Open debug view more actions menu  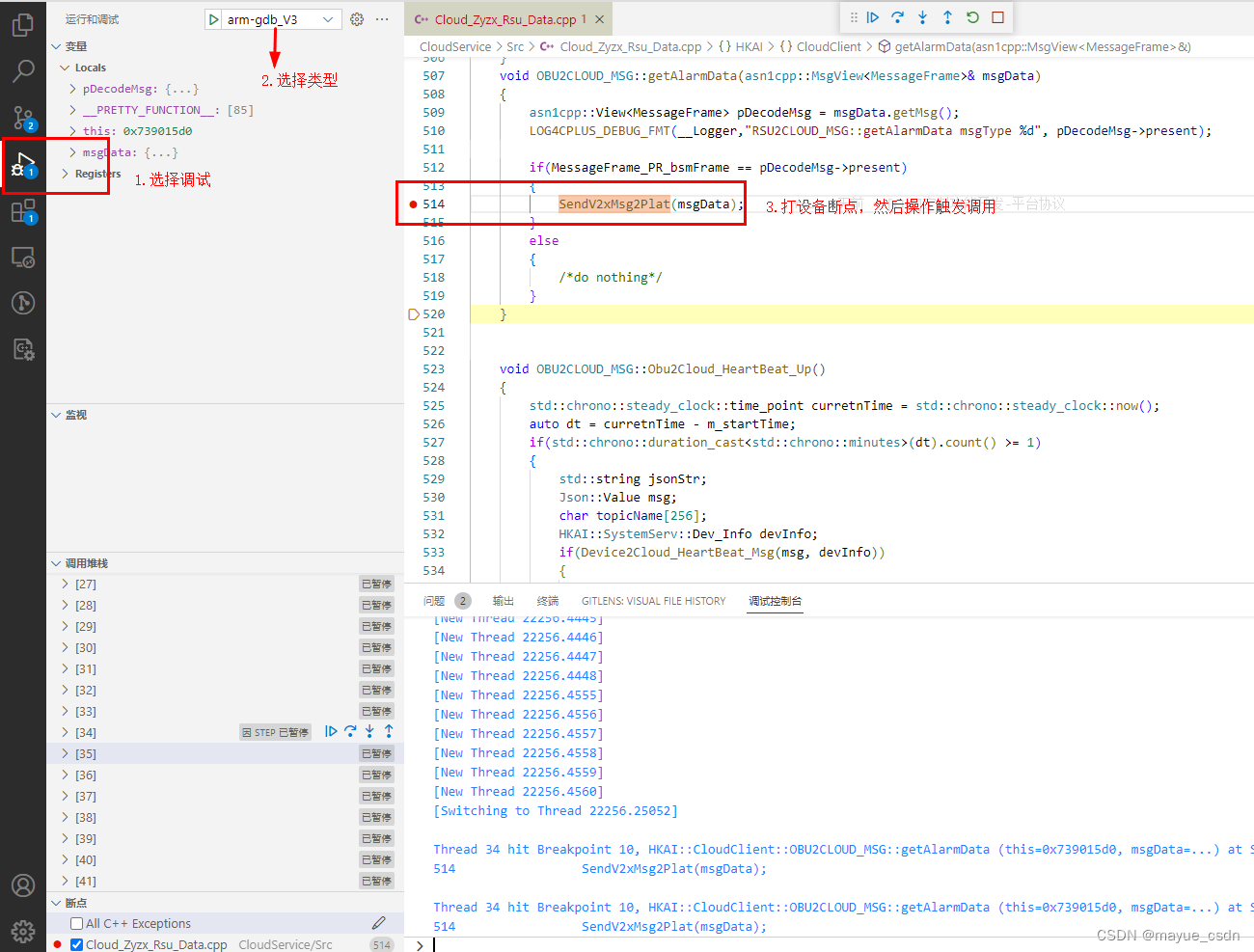pos(383,19)
